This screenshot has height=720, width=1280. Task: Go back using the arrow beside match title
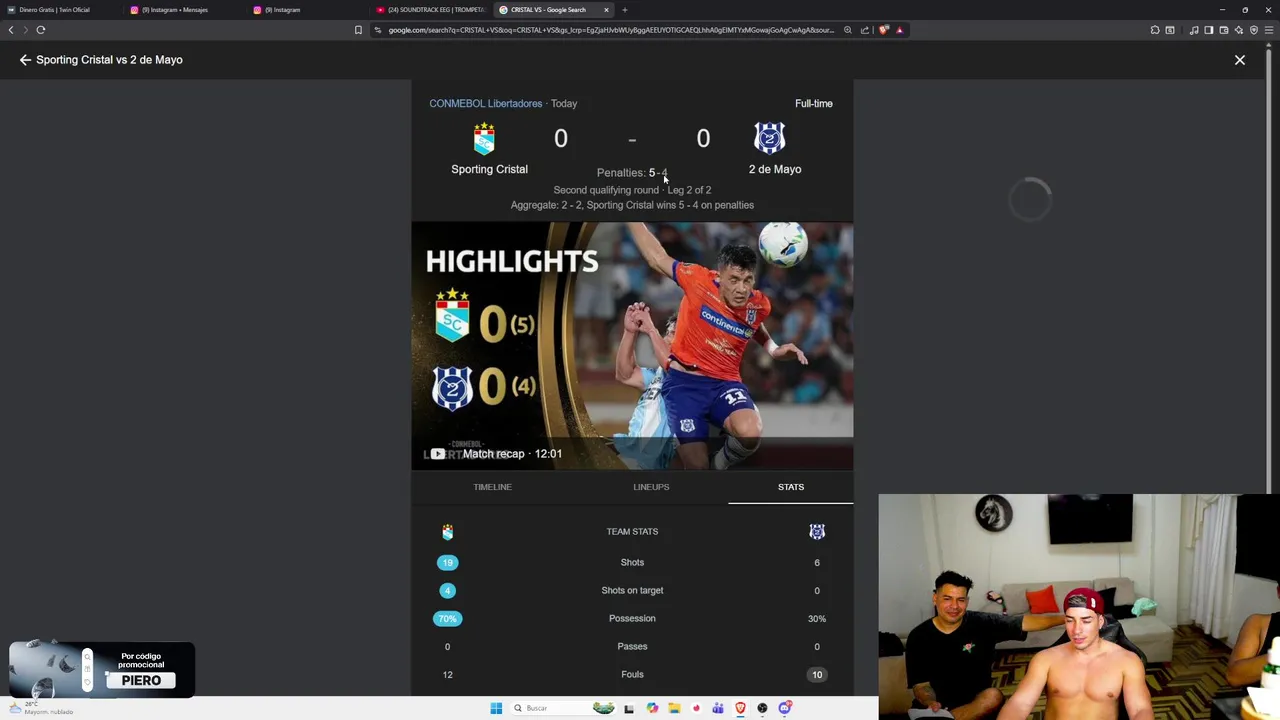click(x=25, y=60)
